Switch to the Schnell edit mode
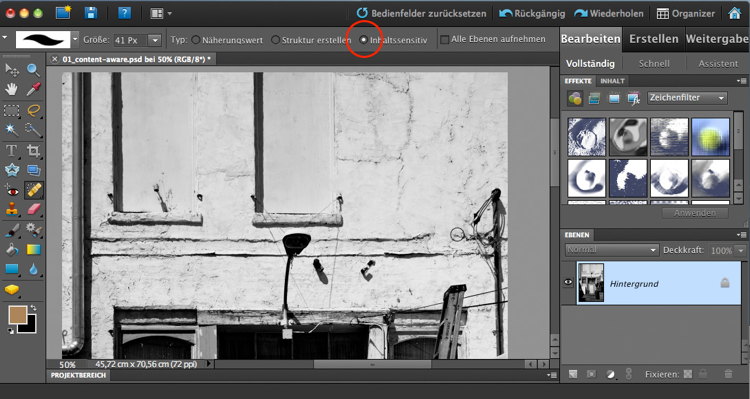The image size is (750, 399). [x=654, y=64]
